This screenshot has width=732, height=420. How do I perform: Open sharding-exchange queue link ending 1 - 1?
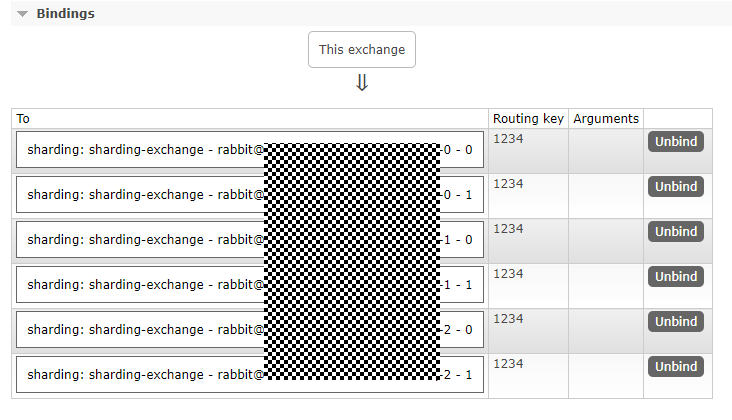250,285
